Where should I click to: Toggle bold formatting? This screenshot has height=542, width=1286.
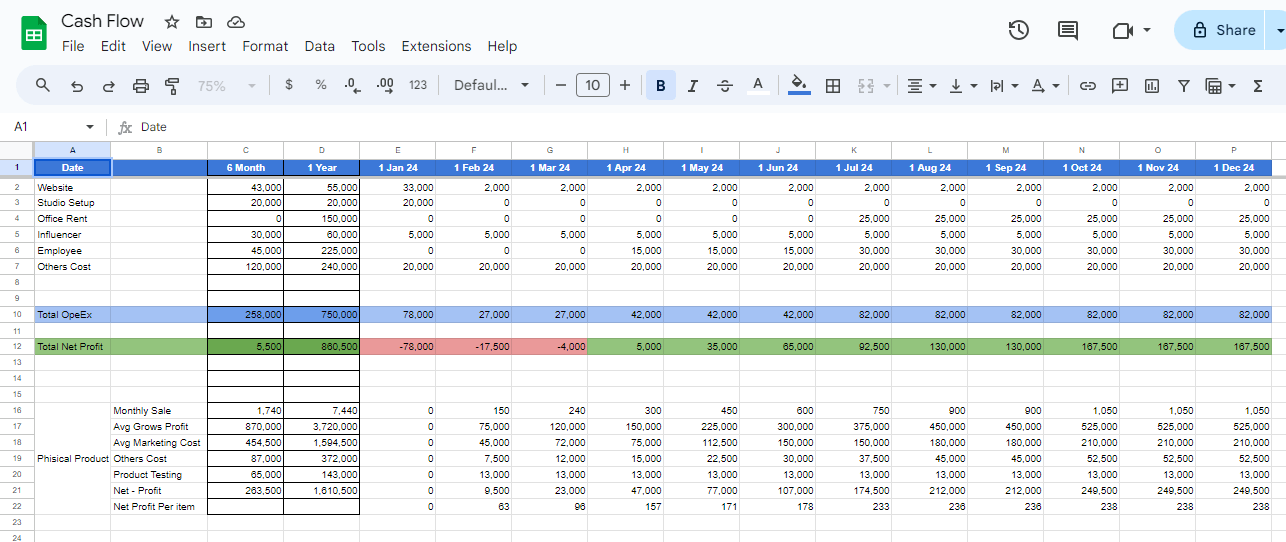[x=660, y=86]
